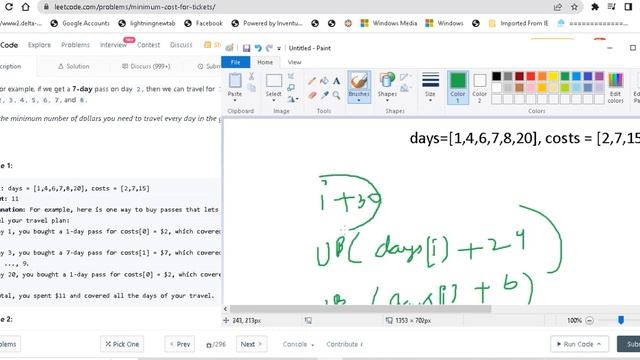Undo last action in Paint's title bar
The height and width of the screenshot is (360, 640).
tap(258, 48)
